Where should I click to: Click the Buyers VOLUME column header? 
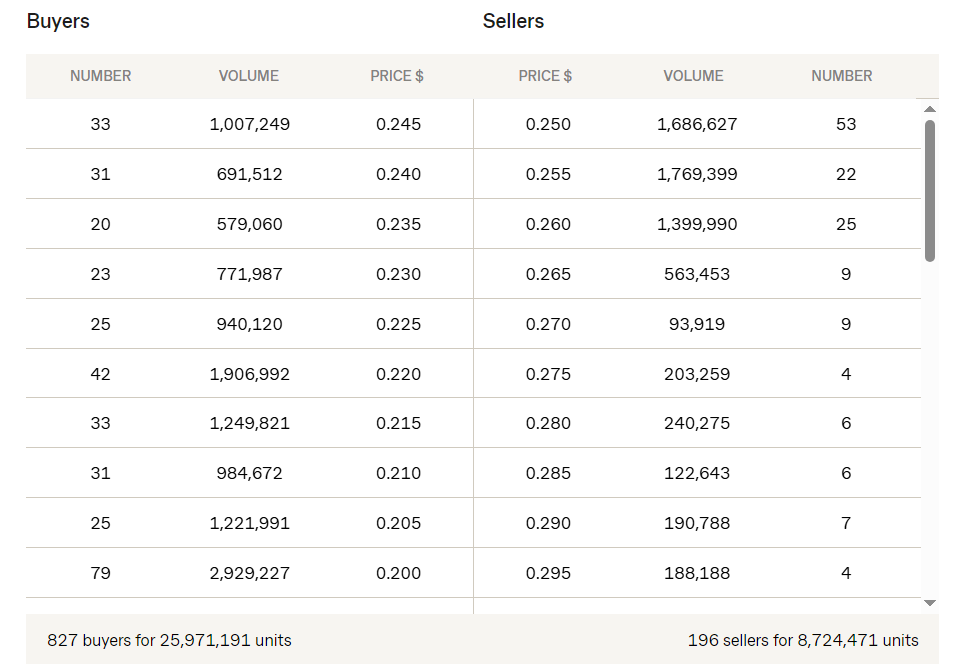click(x=249, y=76)
